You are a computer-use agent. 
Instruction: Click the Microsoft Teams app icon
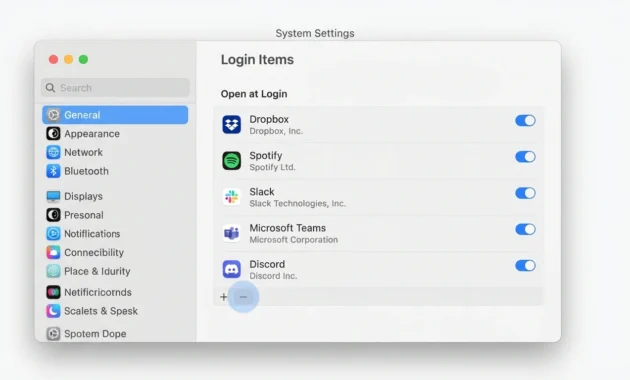(232, 233)
